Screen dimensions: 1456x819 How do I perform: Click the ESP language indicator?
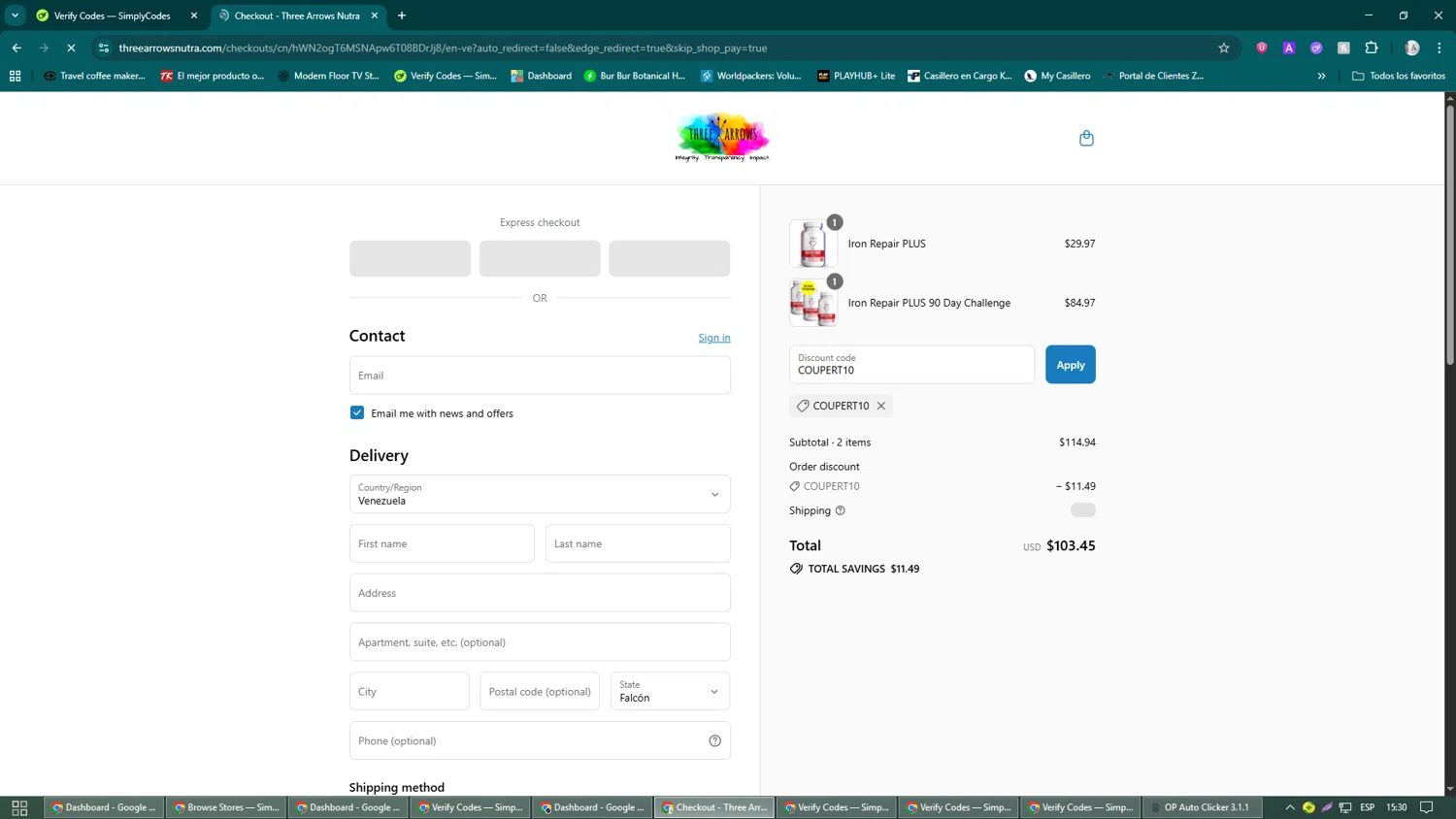[x=1367, y=807]
